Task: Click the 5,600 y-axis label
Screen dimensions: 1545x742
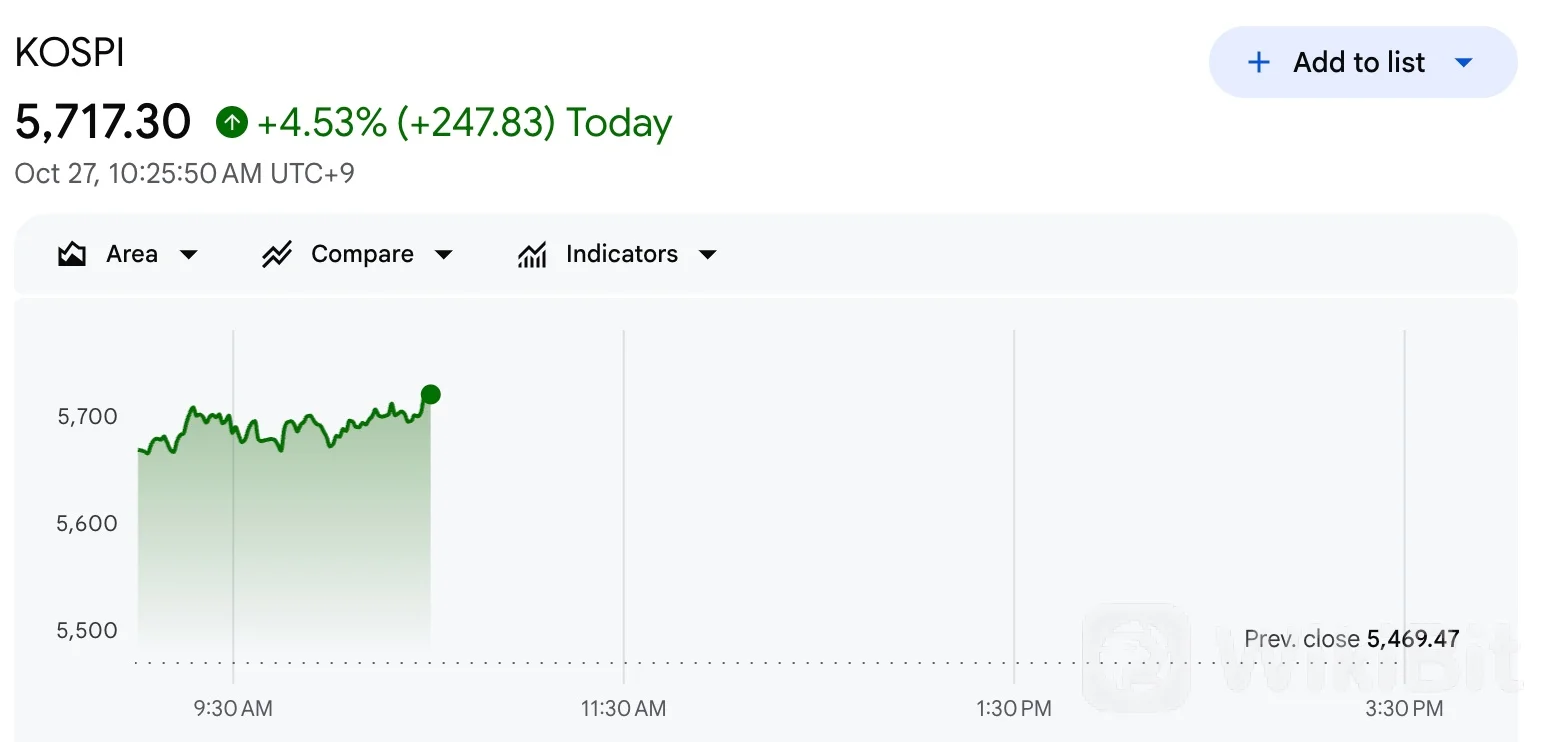Action: (88, 523)
